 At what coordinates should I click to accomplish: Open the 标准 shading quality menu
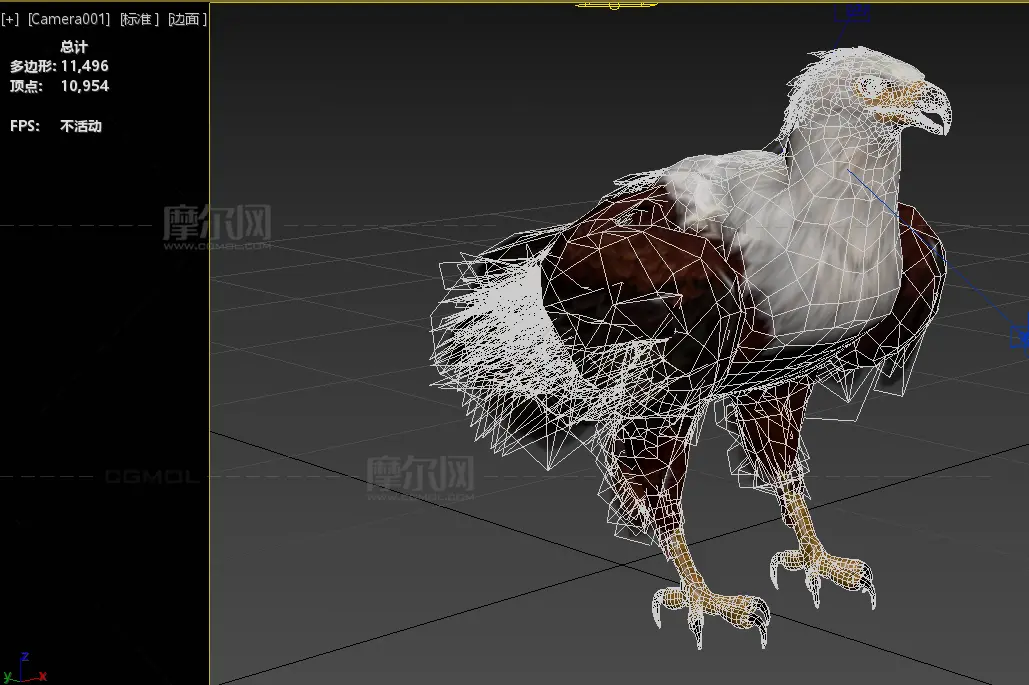pyautogui.click(x=139, y=19)
